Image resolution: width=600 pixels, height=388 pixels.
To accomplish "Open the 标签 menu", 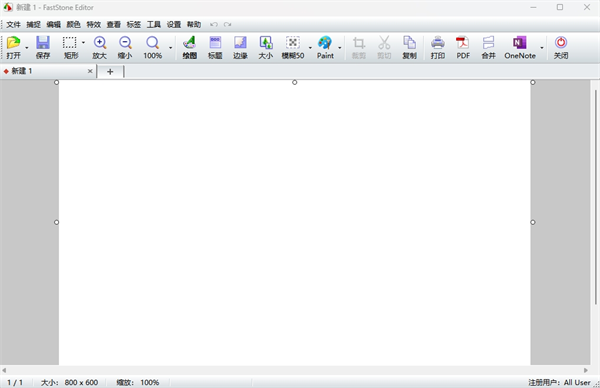I will (x=134, y=24).
